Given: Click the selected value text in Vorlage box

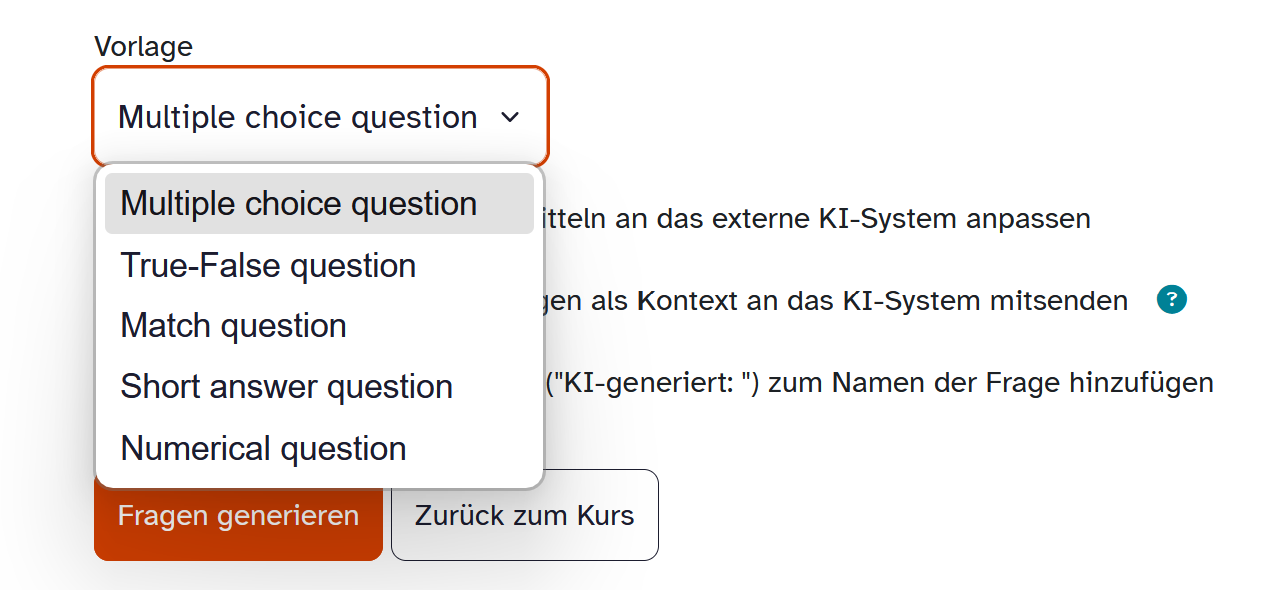Looking at the screenshot, I should (297, 118).
